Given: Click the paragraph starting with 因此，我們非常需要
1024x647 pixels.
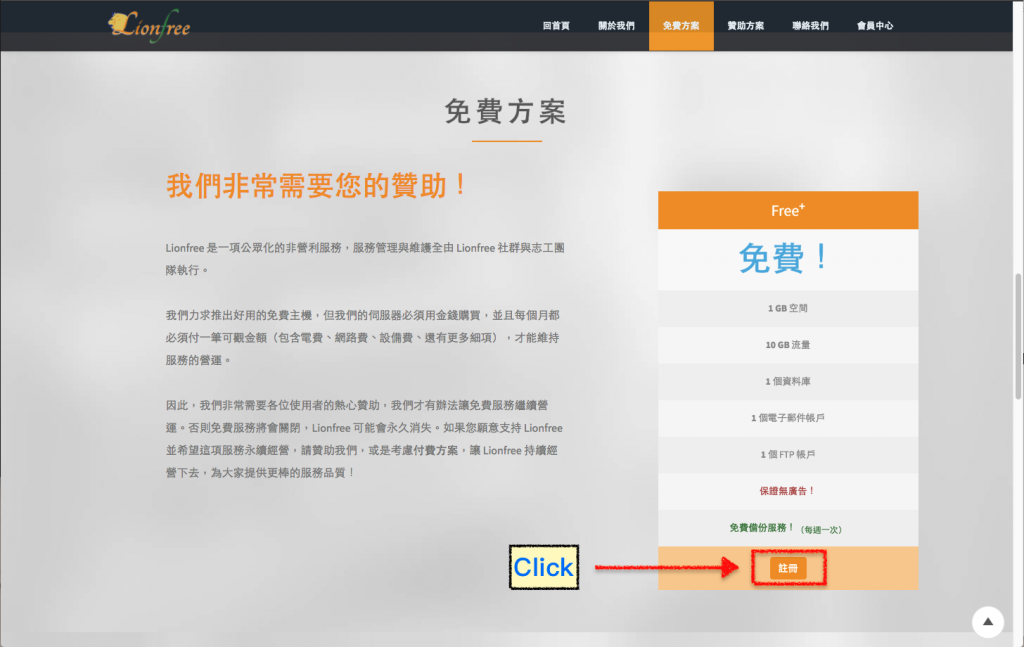Looking at the screenshot, I should tap(364, 439).
